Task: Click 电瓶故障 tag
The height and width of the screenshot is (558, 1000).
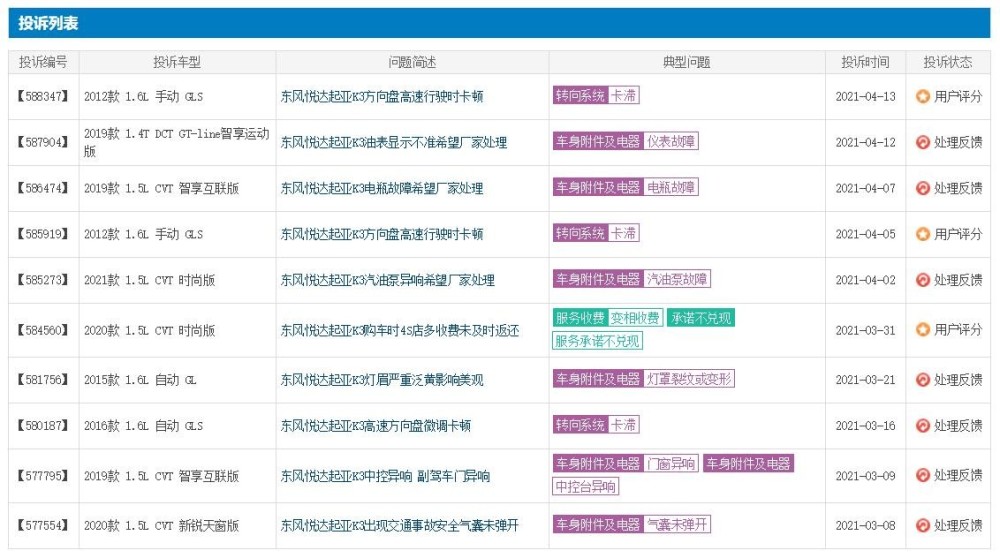Action: click(671, 187)
